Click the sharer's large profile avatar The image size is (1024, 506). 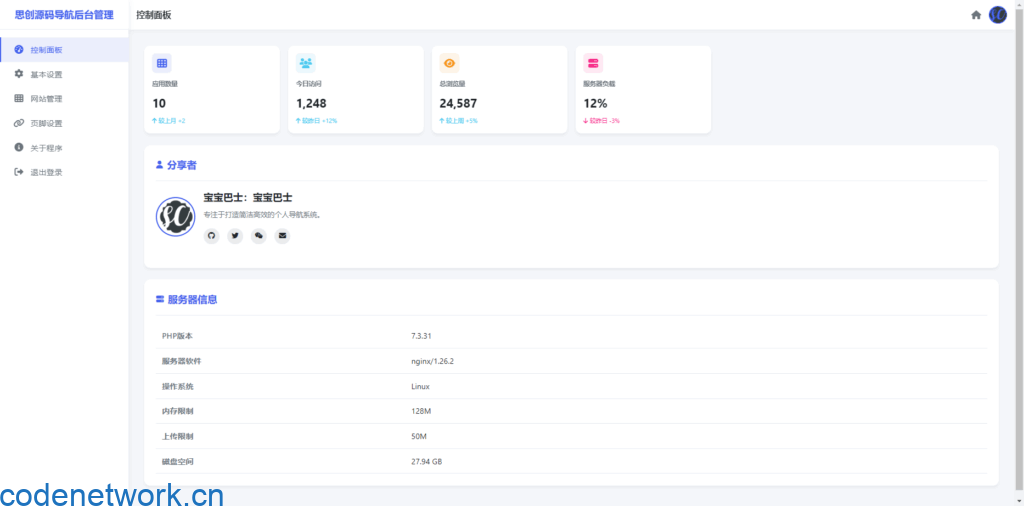pyautogui.click(x=175, y=217)
